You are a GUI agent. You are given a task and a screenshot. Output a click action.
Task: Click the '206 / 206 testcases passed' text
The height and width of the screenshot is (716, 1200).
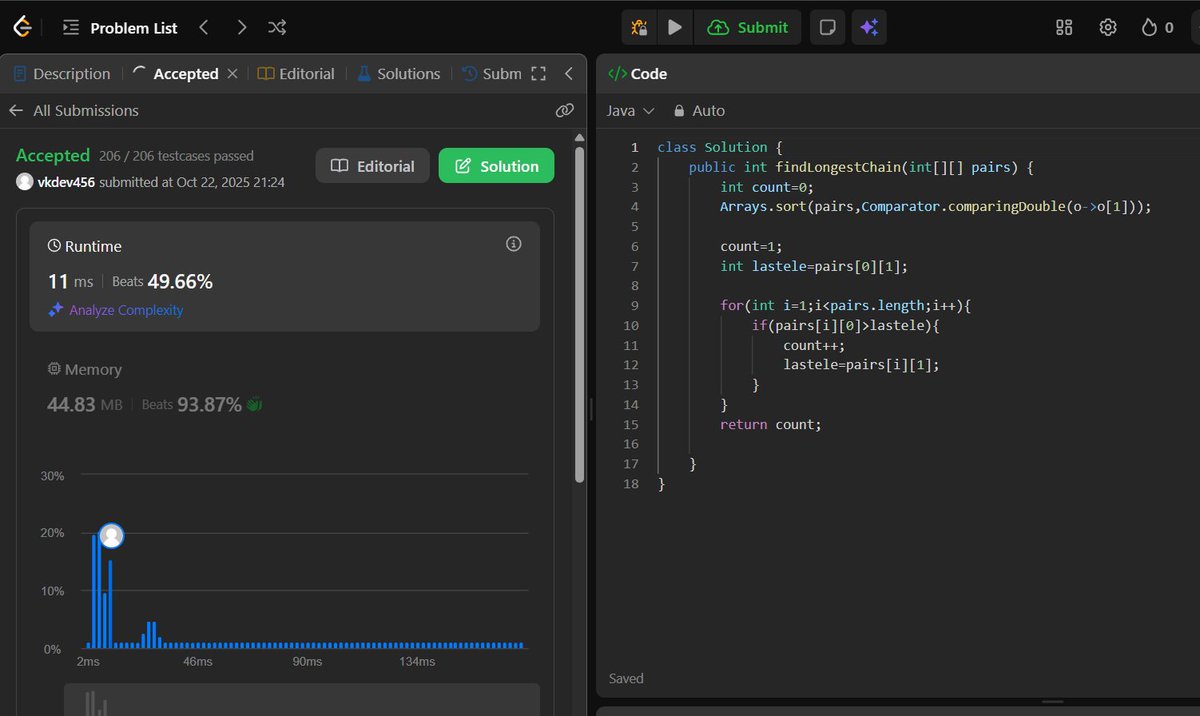tap(177, 156)
